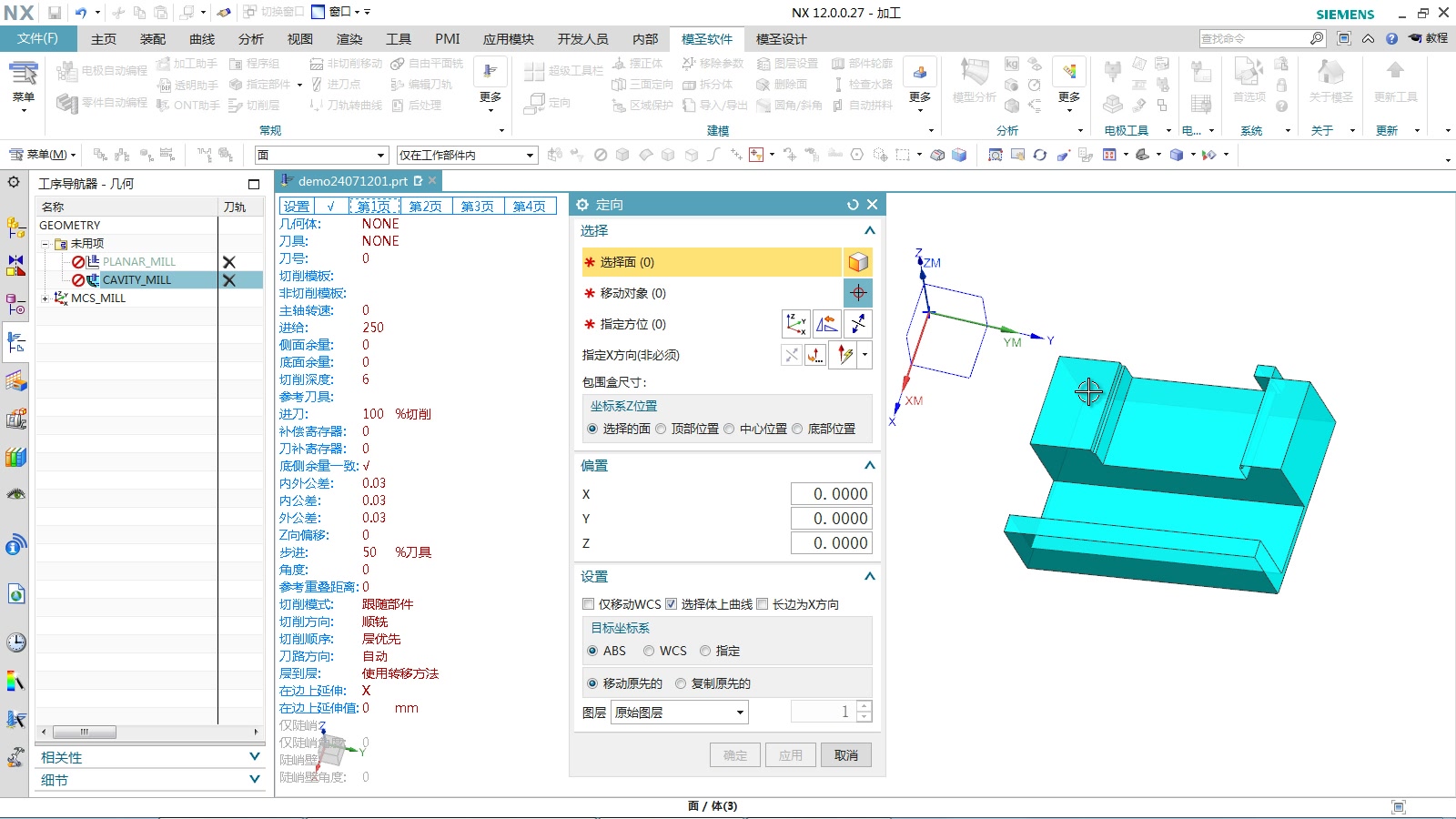
Task: Click the help question mark icon
Action: (x=1391, y=38)
